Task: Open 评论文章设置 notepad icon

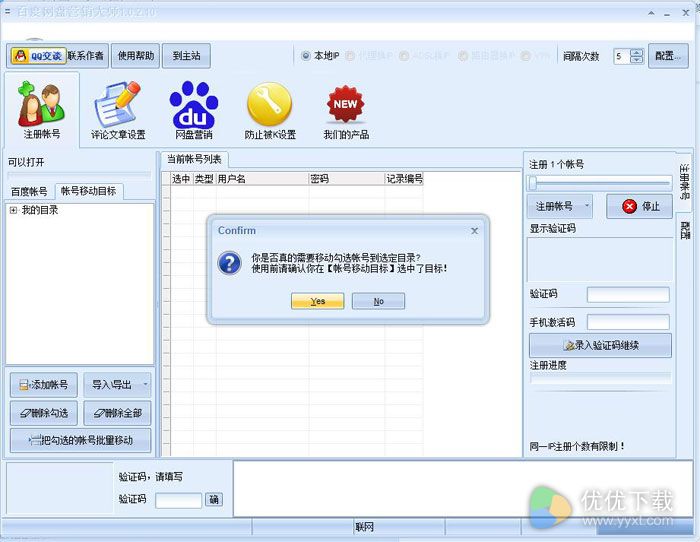Action: point(118,110)
